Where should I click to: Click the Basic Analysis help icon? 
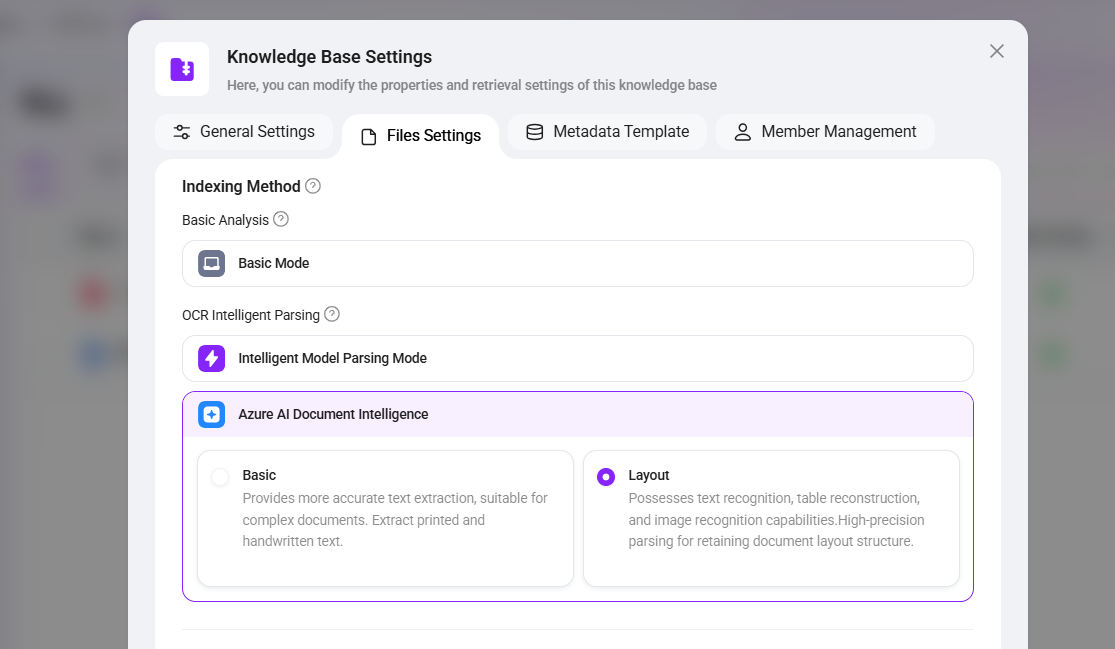click(x=281, y=219)
